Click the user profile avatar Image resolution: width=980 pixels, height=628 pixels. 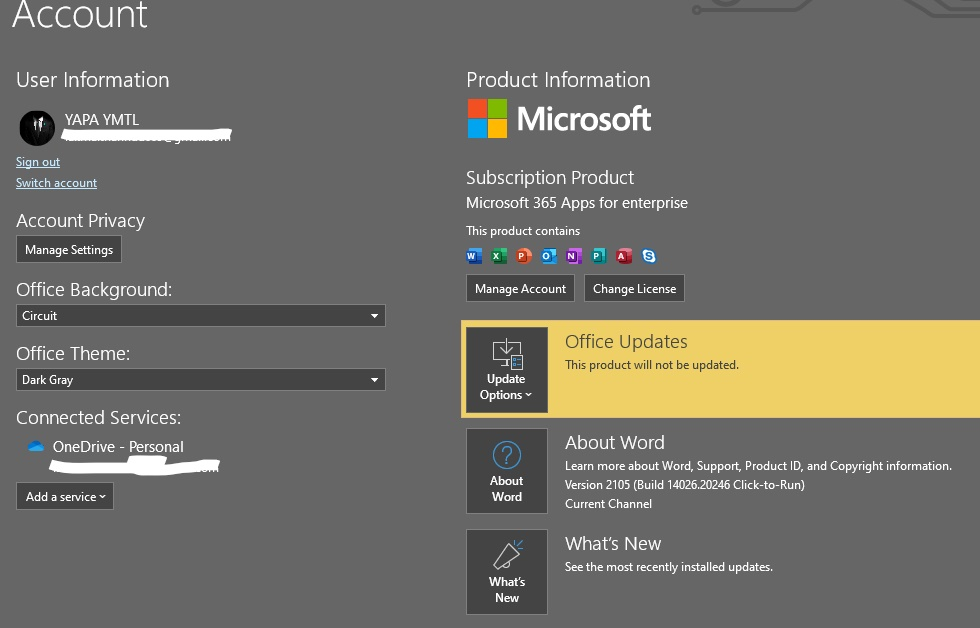(37, 128)
